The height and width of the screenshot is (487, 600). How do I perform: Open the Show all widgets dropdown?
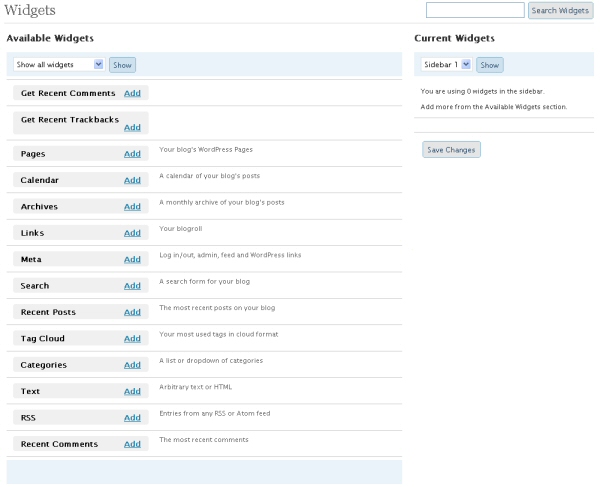point(59,64)
